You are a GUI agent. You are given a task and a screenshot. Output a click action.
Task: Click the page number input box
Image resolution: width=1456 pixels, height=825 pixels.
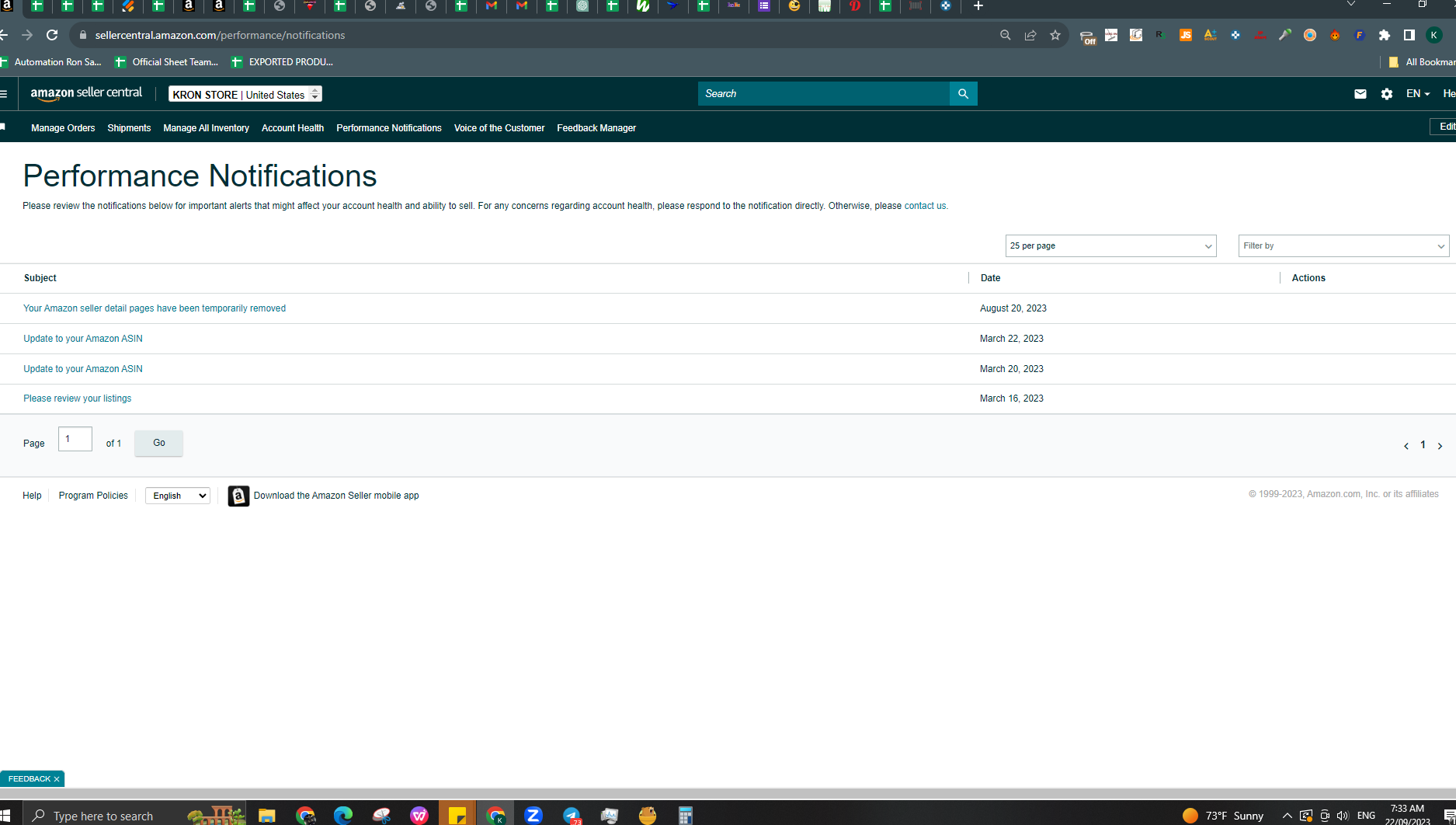coord(75,439)
